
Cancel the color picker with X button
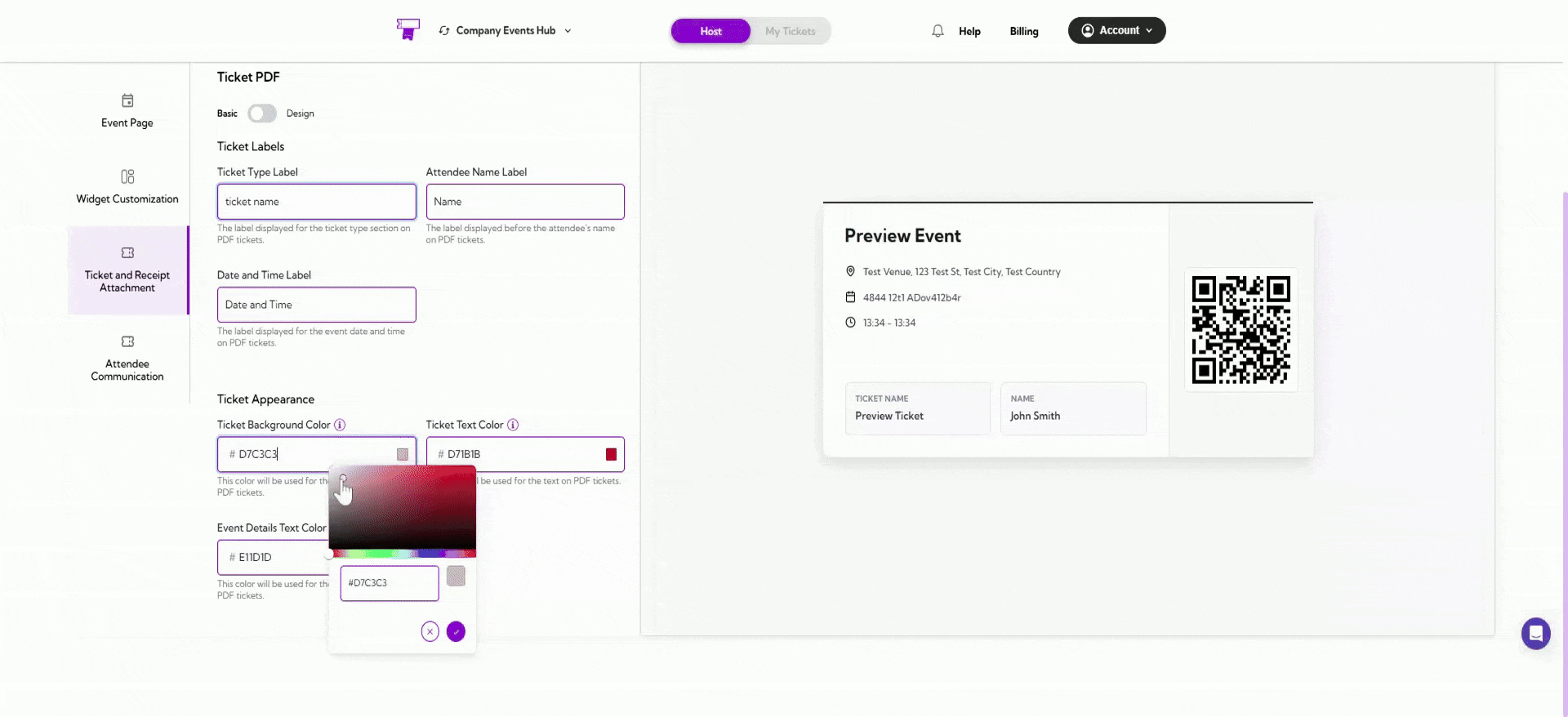pyautogui.click(x=430, y=631)
